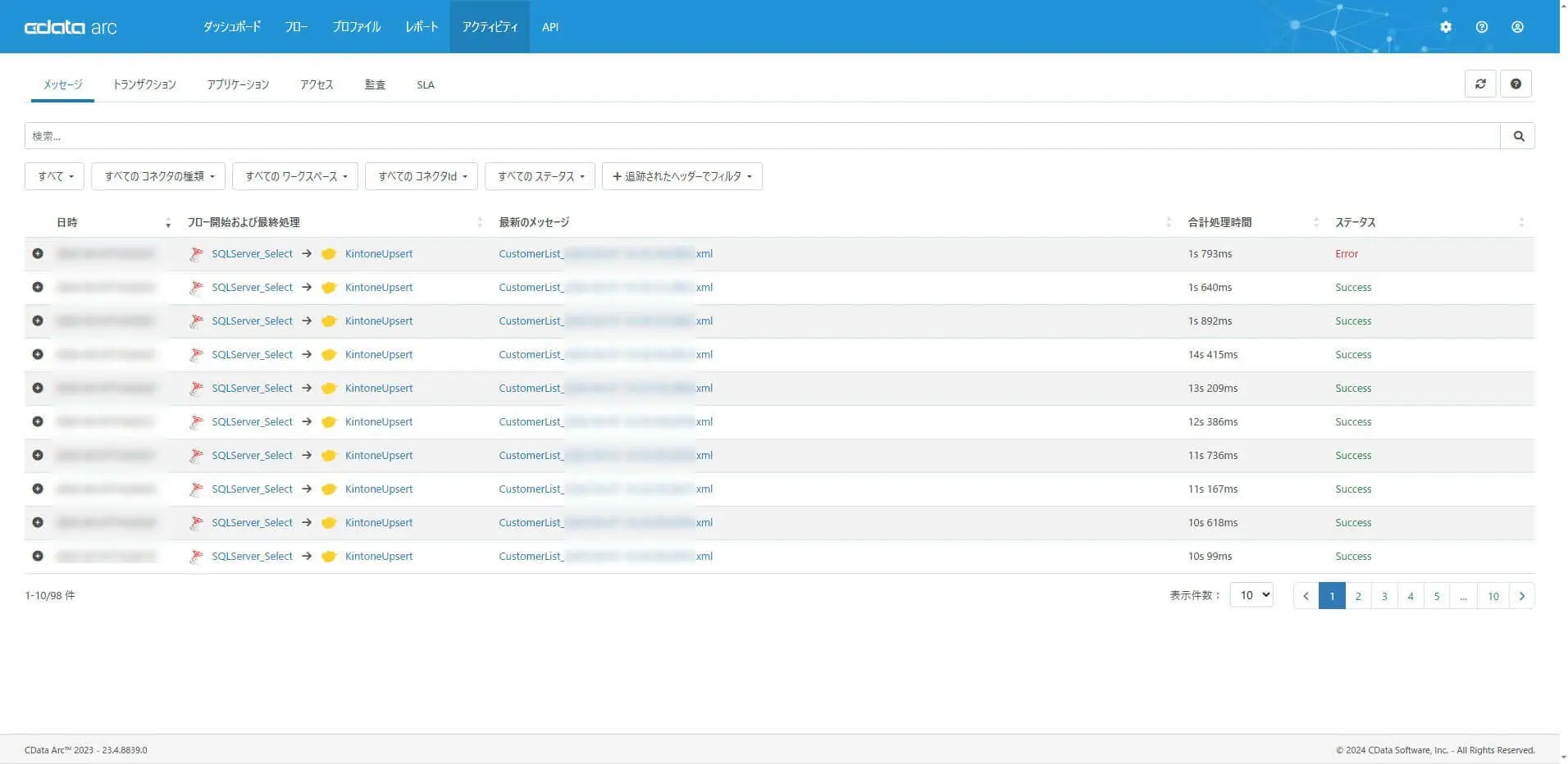The width and height of the screenshot is (1568, 764).
Task: Click the user account icon in header
Action: (1517, 27)
